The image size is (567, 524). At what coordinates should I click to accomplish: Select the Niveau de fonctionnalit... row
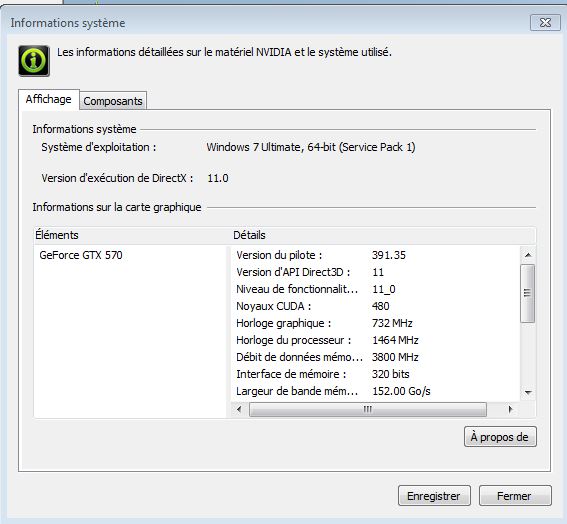(375, 289)
